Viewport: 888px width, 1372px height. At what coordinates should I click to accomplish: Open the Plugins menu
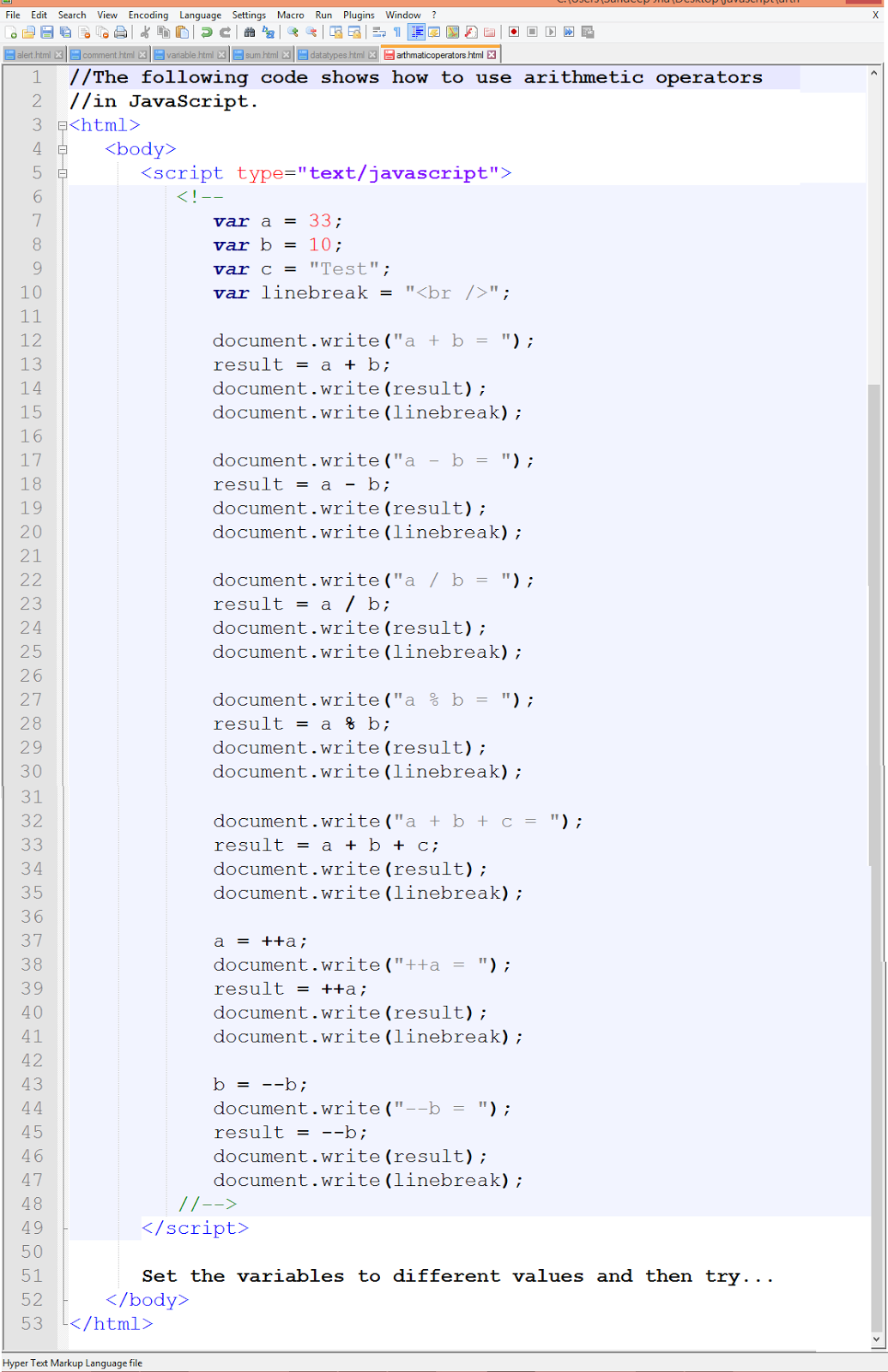pyautogui.click(x=359, y=15)
